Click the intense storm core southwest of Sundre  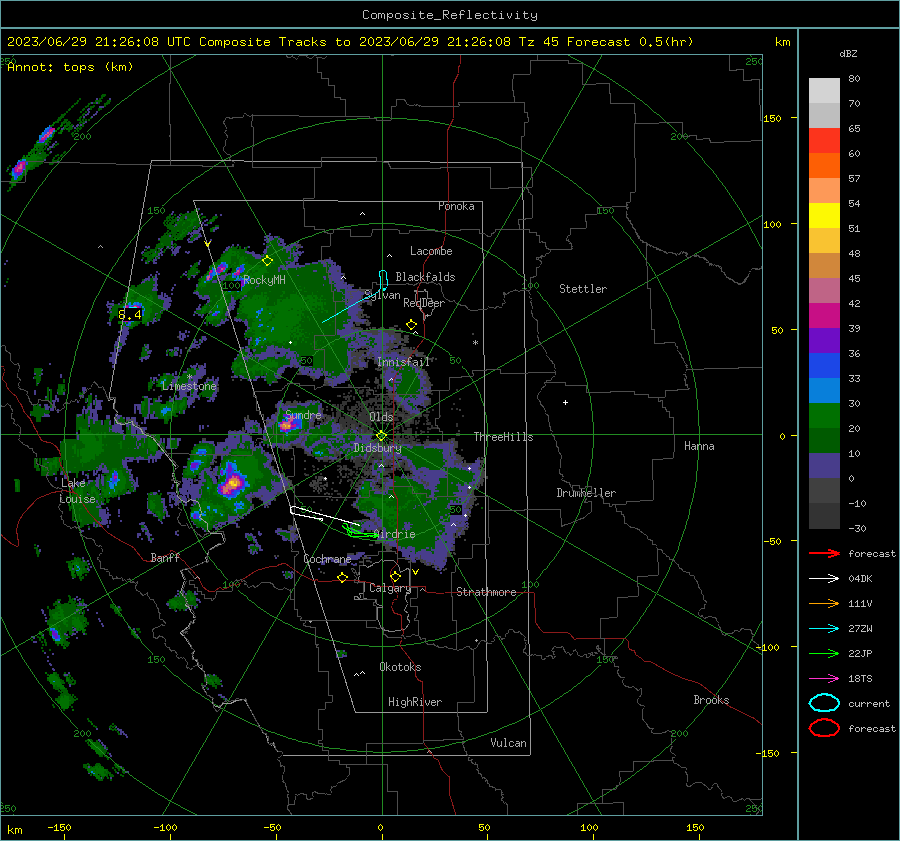[x=231, y=483]
